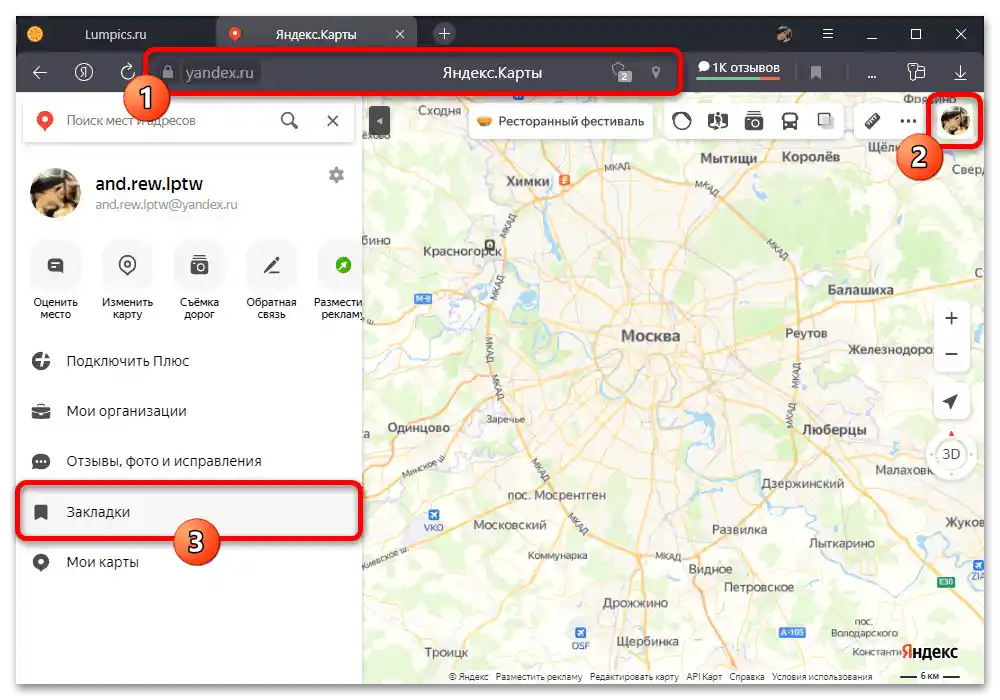Toggle the public transport bus layer
The image size is (1000, 700).
tap(790, 120)
